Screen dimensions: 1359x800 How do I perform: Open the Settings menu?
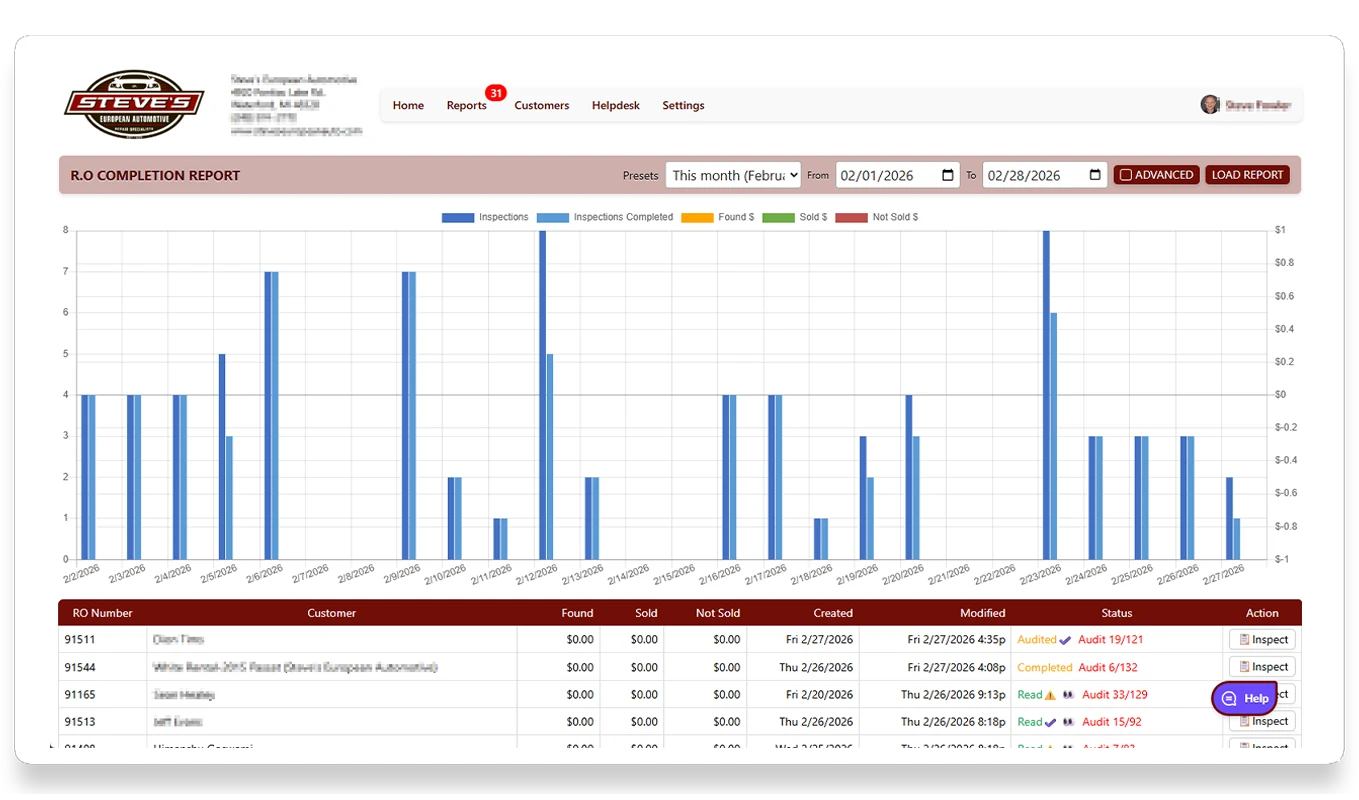(x=683, y=105)
